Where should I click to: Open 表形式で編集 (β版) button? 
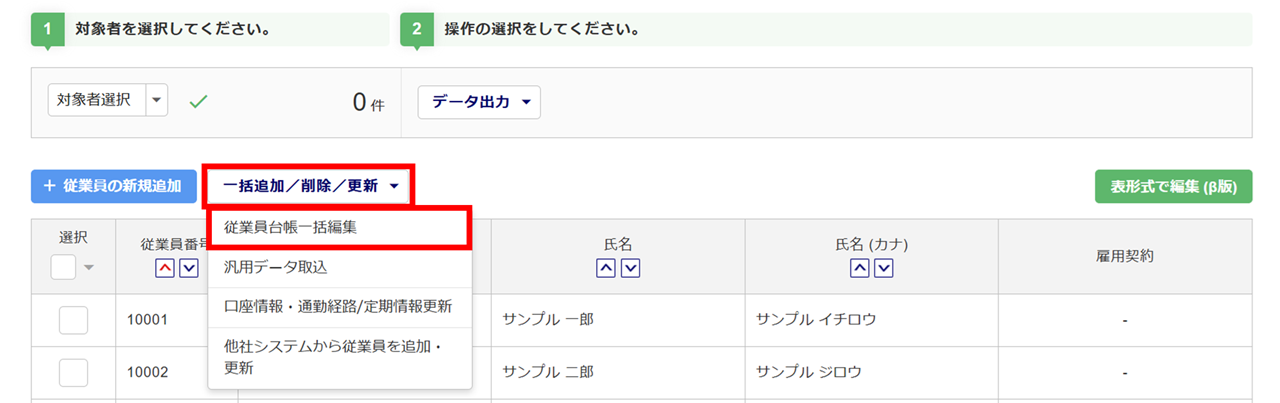pos(1174,186)
